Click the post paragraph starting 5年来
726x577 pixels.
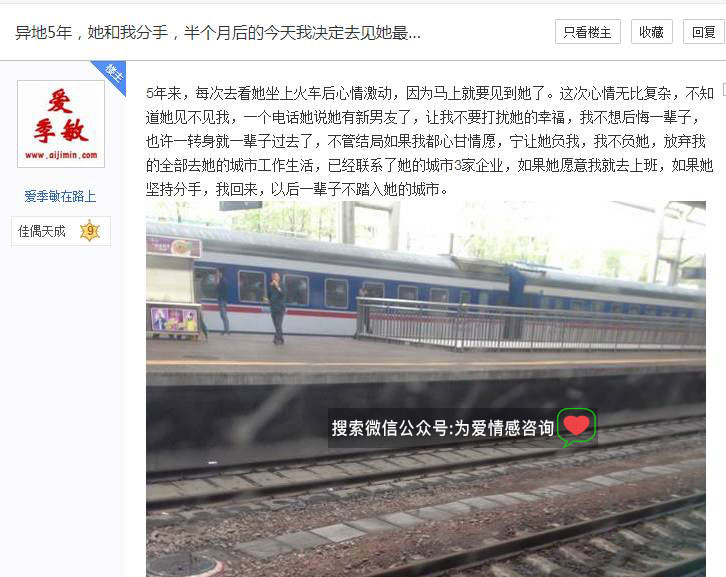click(429, 141)
